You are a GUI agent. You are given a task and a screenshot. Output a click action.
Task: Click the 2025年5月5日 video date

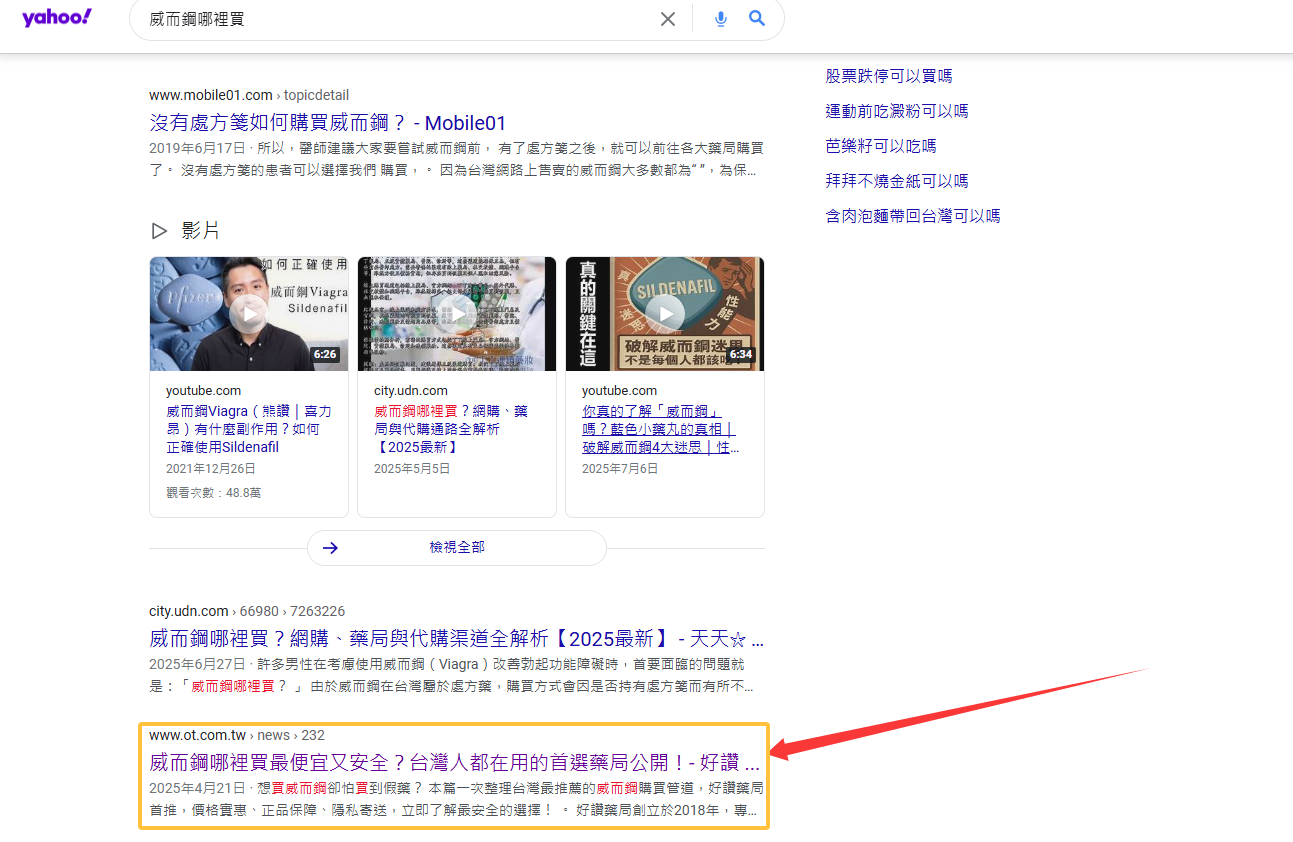(412, 468)
